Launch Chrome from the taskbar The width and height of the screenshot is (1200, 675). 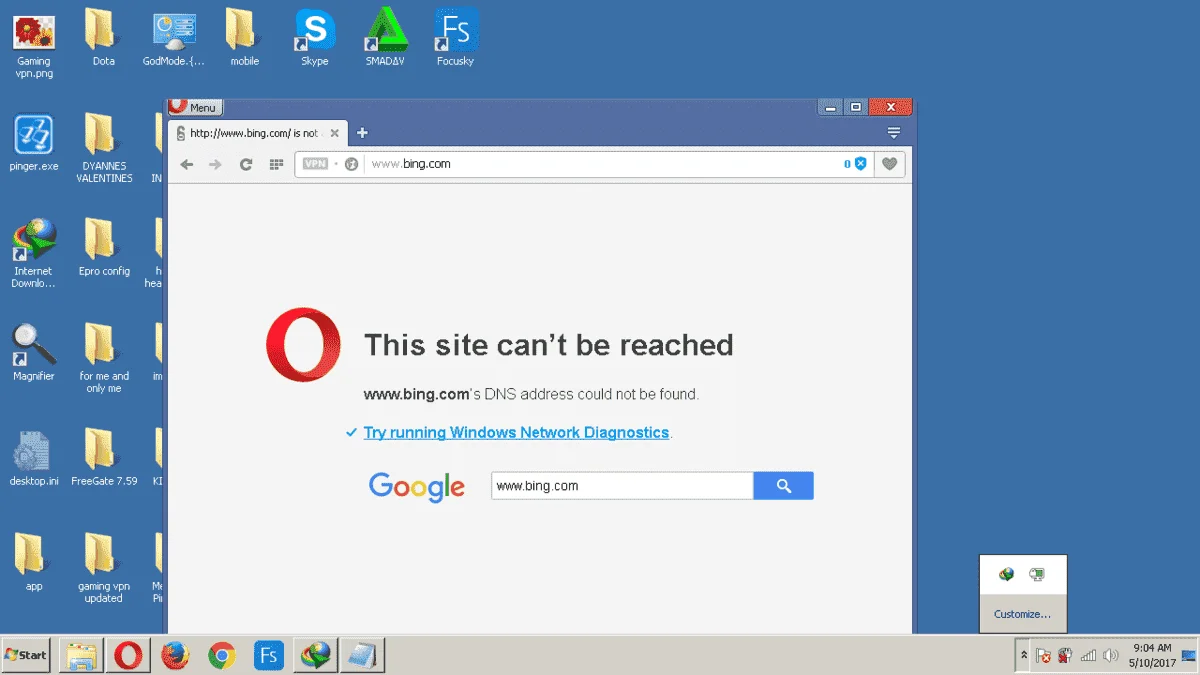222,655
